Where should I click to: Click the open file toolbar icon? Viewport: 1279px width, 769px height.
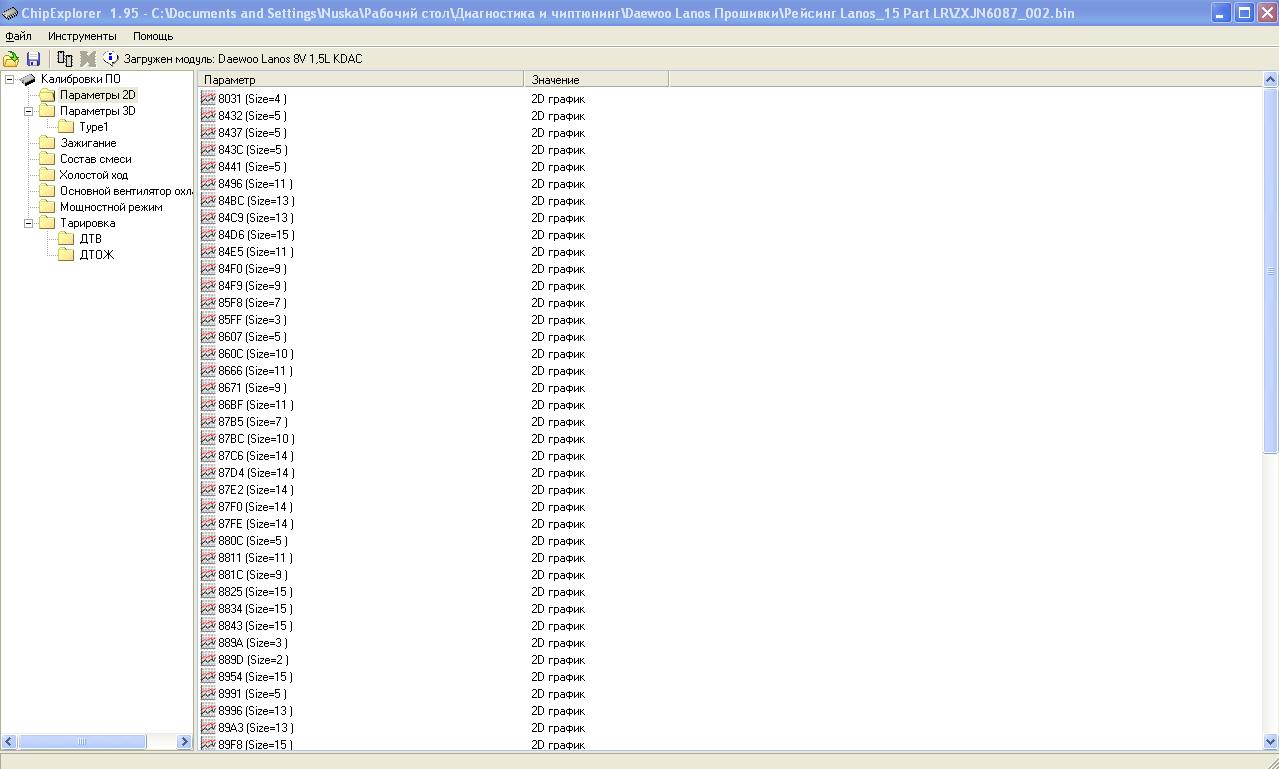tap(11, 59)
